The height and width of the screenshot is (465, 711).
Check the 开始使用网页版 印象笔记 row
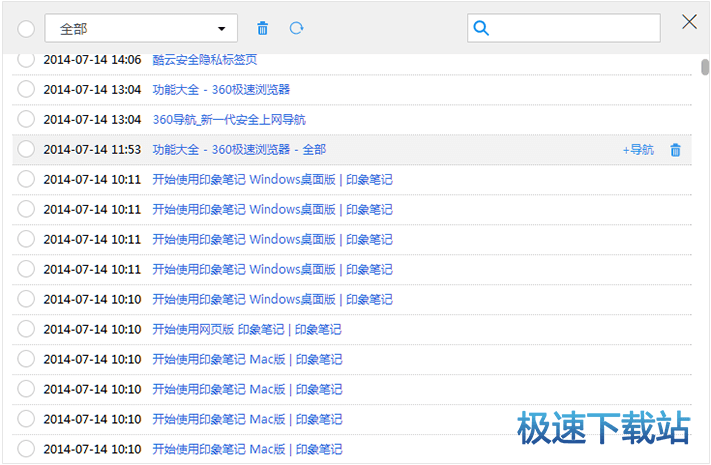click(x=26, y=328)
